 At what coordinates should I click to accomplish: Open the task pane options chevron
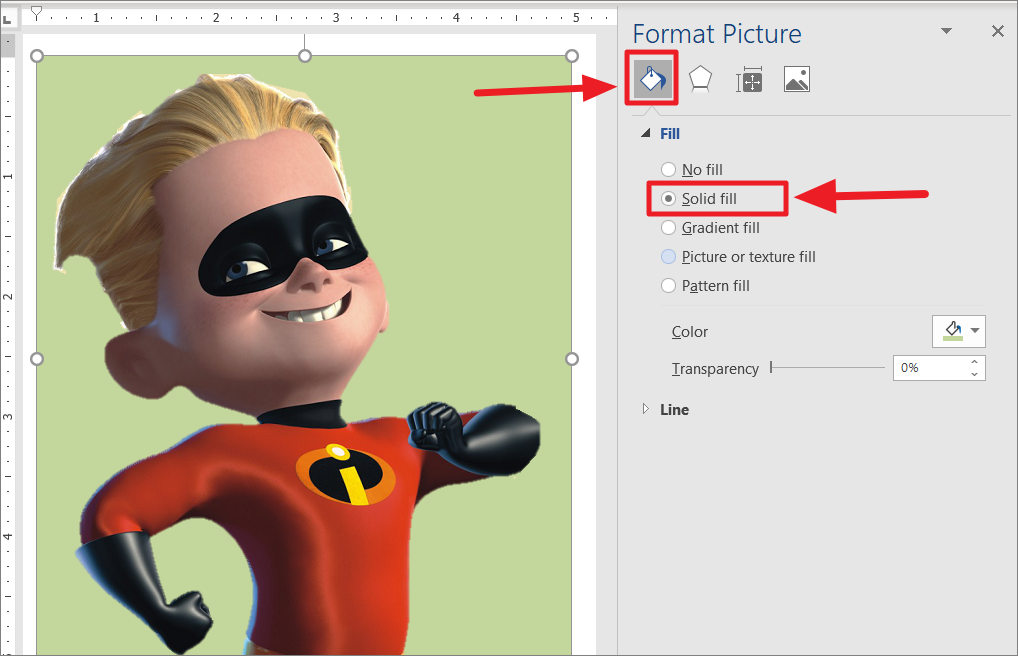click(x=946, y=31)
